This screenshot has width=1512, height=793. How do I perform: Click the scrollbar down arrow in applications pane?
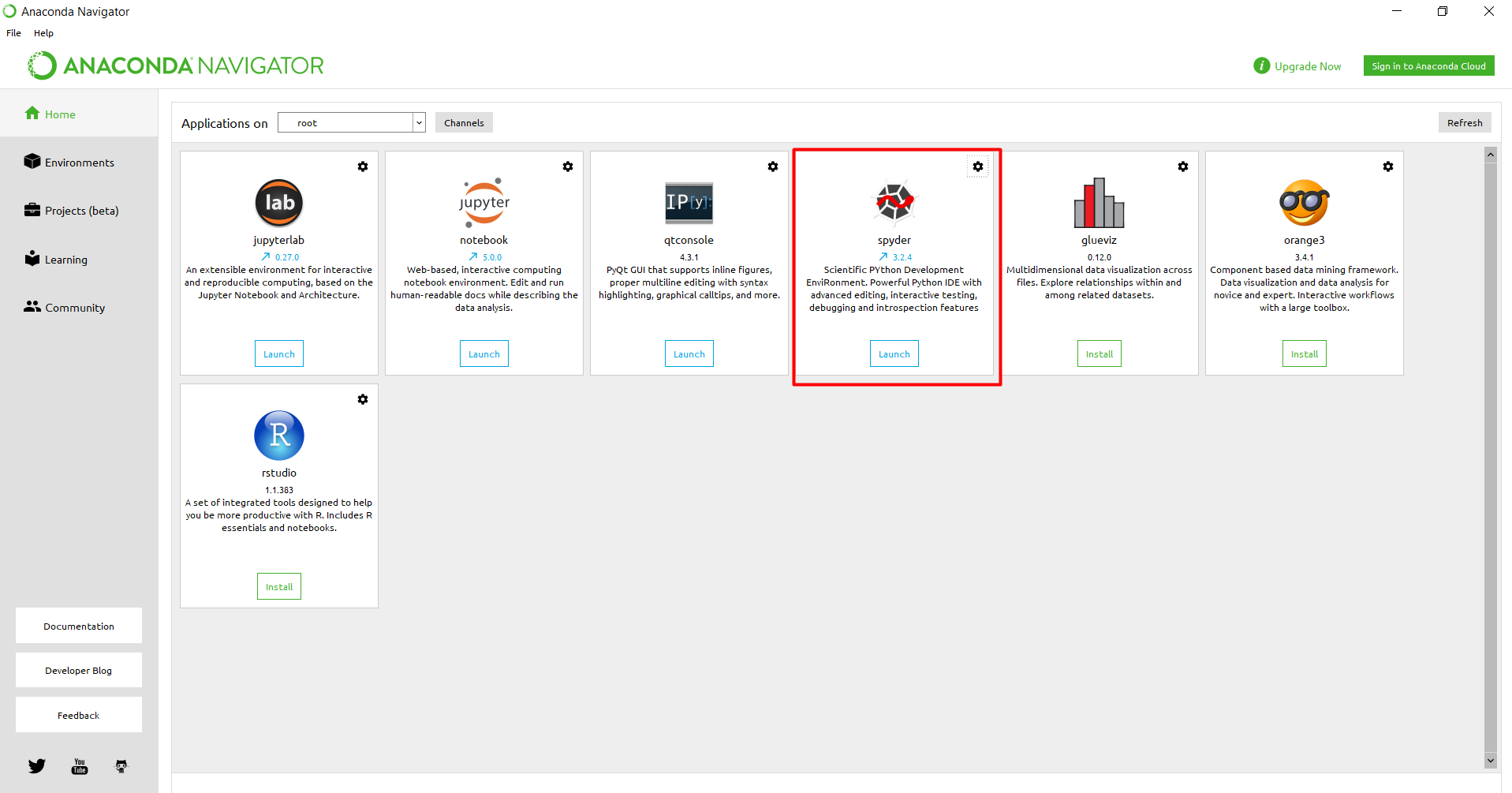click(1490, 761)
